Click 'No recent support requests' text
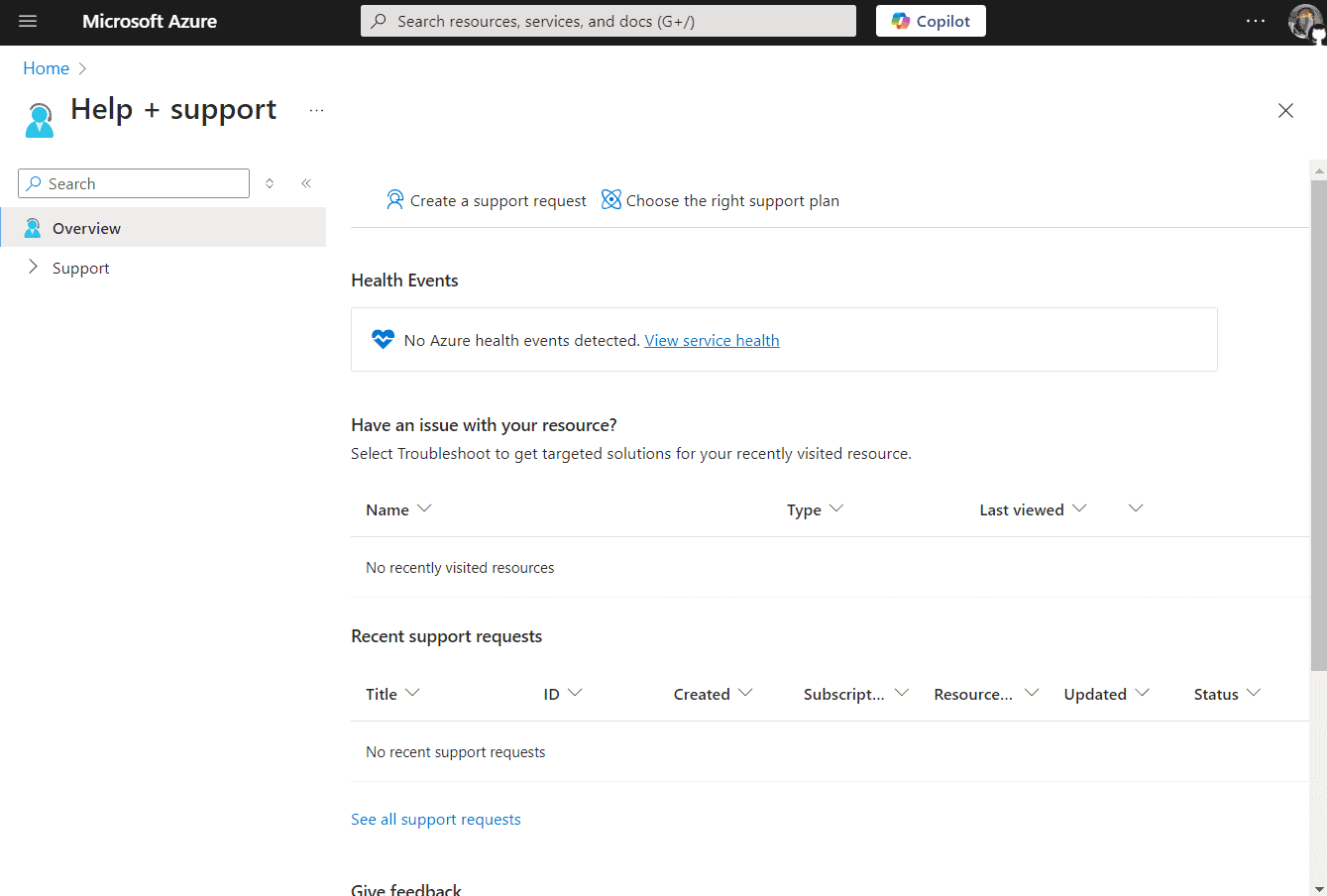Screen dimensions: 1327x896 tap(455, 752)
